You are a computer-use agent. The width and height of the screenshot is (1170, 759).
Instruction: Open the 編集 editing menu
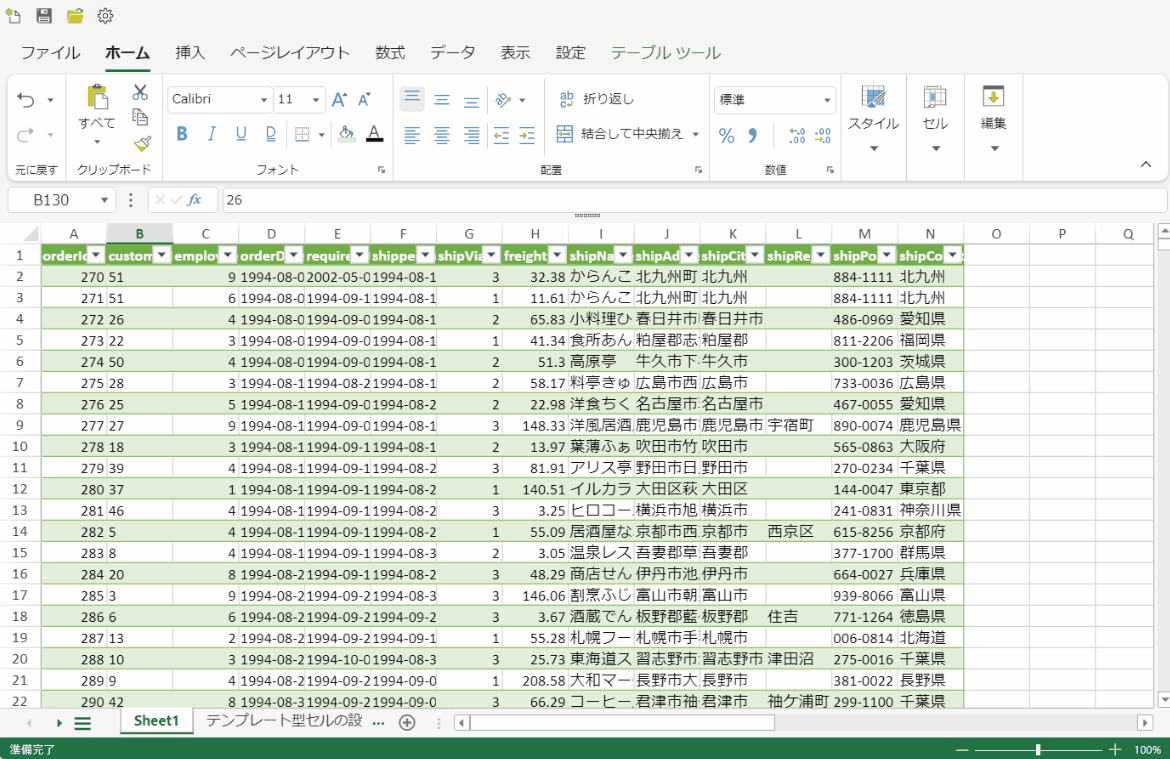click(993, 118)
